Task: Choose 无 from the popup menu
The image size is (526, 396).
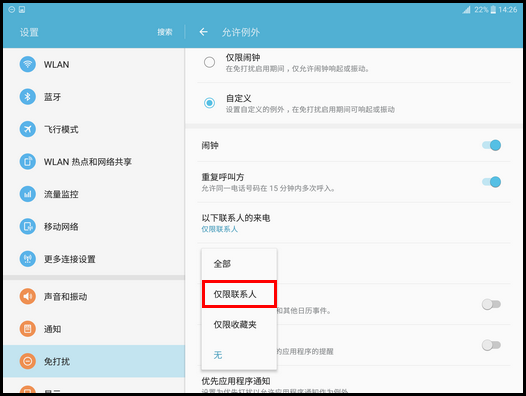Action: [x=239, y=355]
